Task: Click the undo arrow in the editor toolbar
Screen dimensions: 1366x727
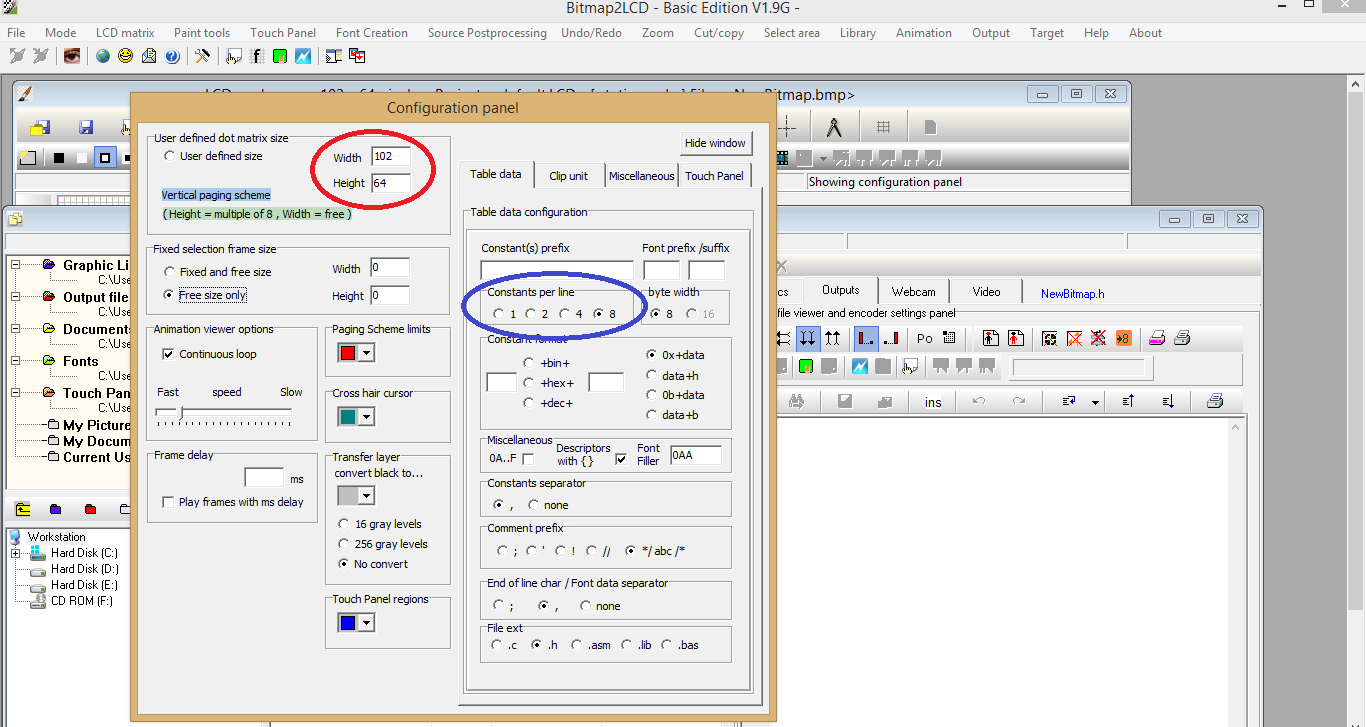Action: point(979,401)
